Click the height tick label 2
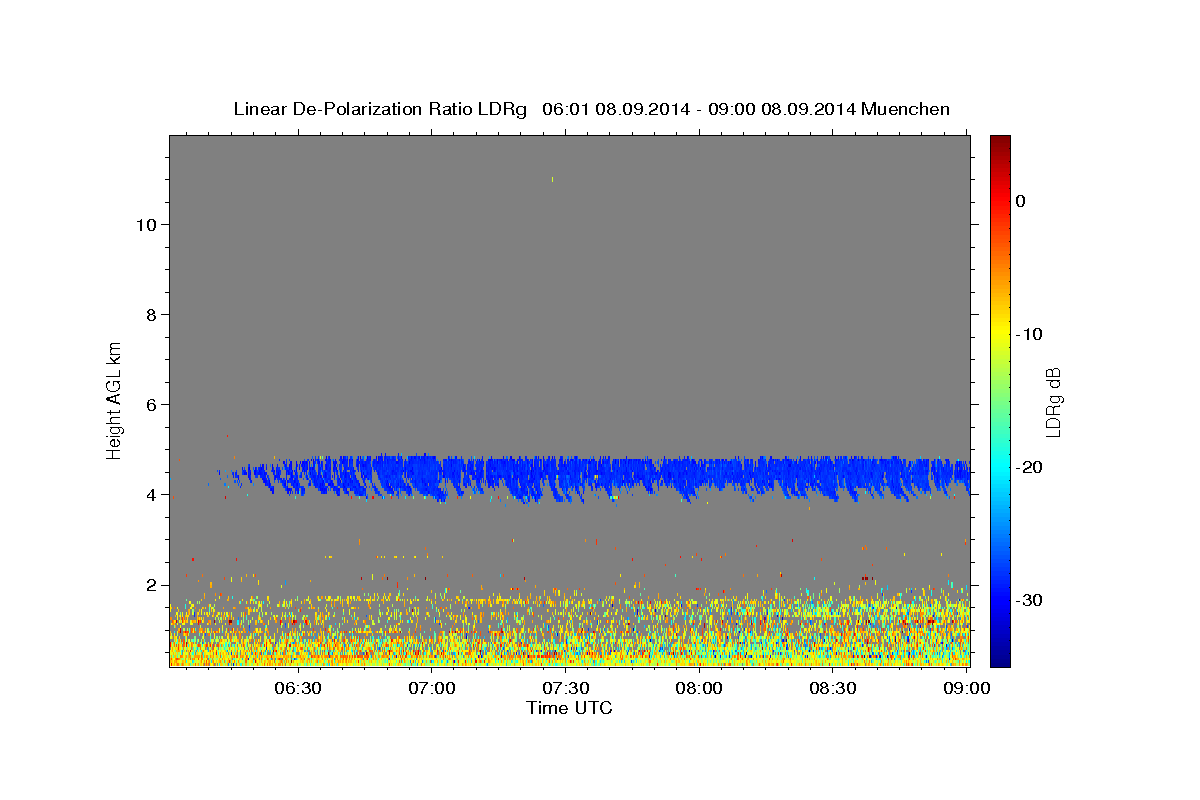The width and height of the screenshot is (1200, 800). (150, 585)
